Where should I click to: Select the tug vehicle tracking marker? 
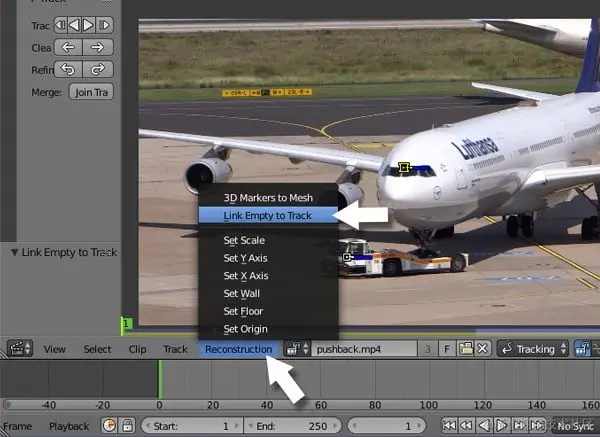(347, 257)
